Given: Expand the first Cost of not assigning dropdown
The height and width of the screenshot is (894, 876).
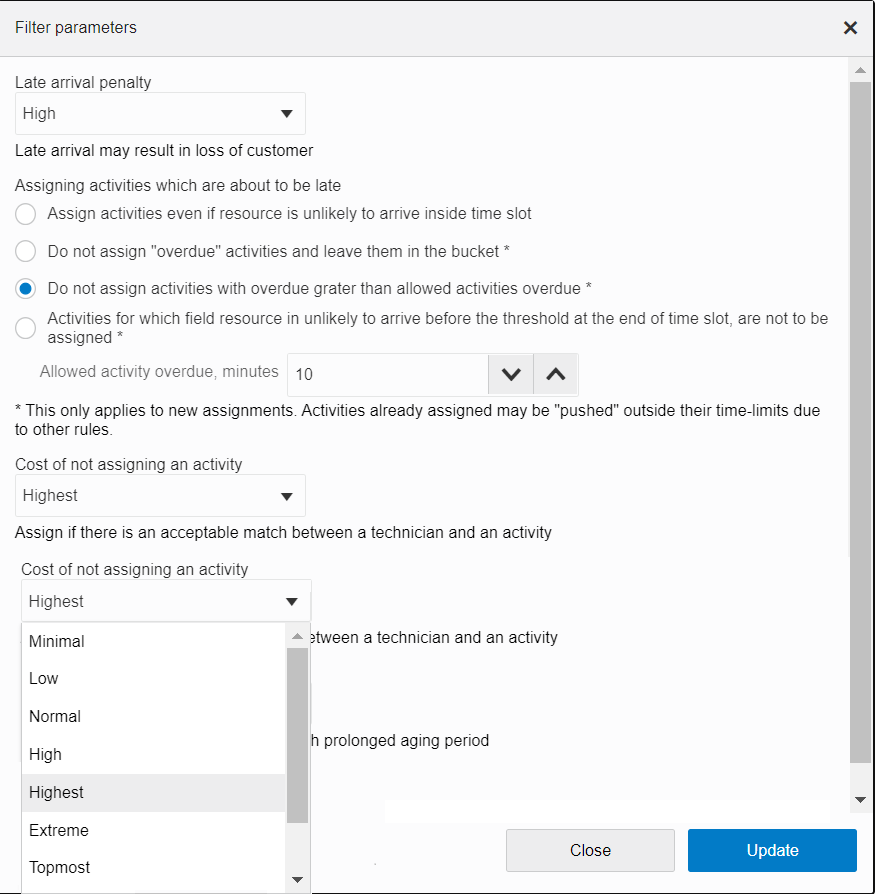Looking at the screenshot, I should point(160,496).
